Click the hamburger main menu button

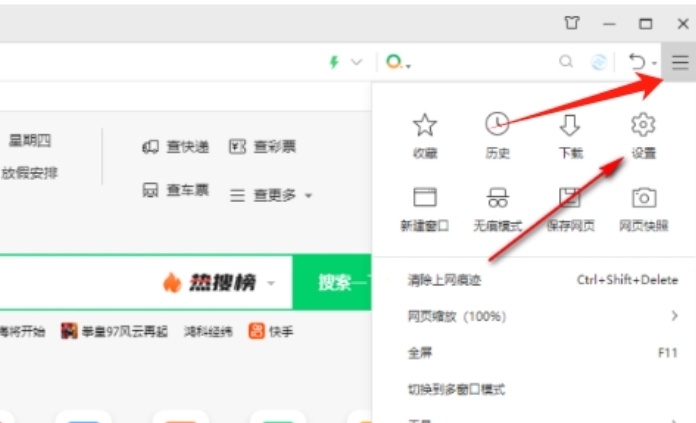coord(680,62)
